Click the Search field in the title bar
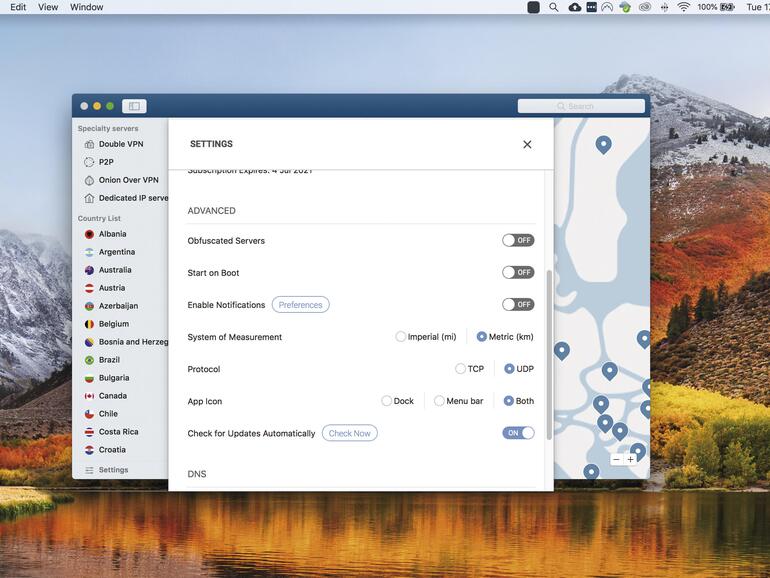 click(581, 106)
